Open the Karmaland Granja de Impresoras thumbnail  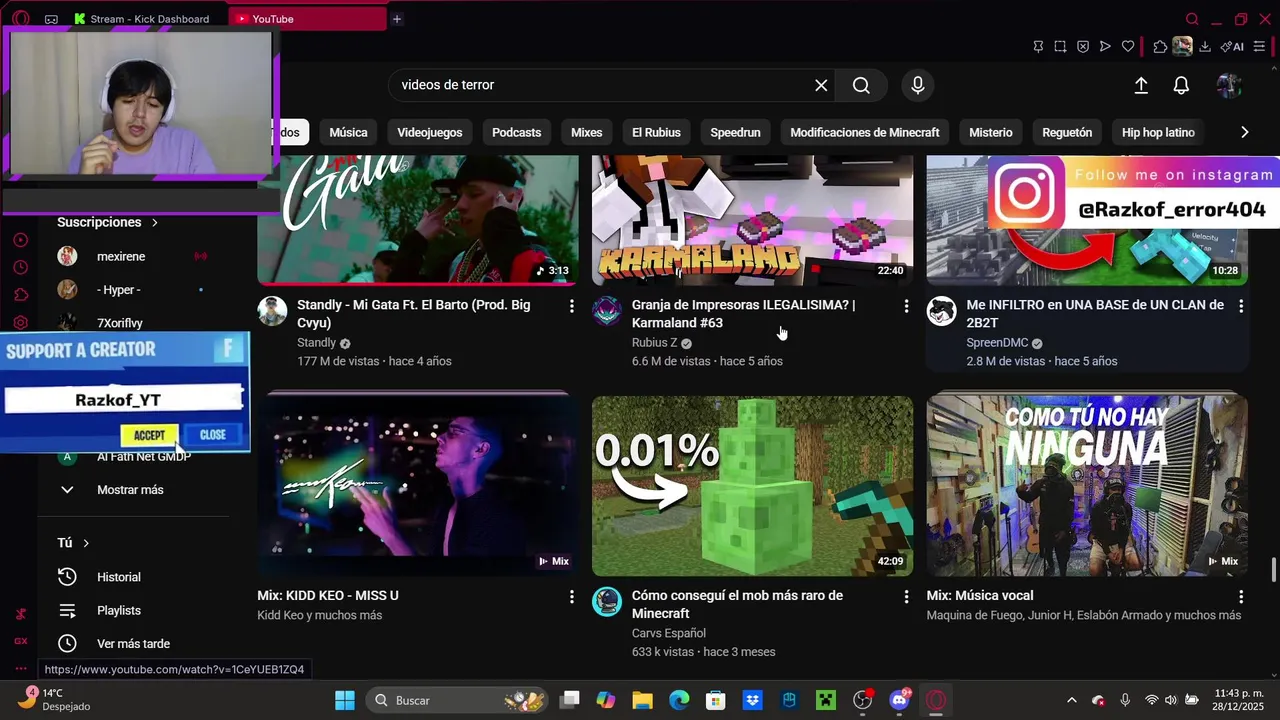tap(752, 220)
